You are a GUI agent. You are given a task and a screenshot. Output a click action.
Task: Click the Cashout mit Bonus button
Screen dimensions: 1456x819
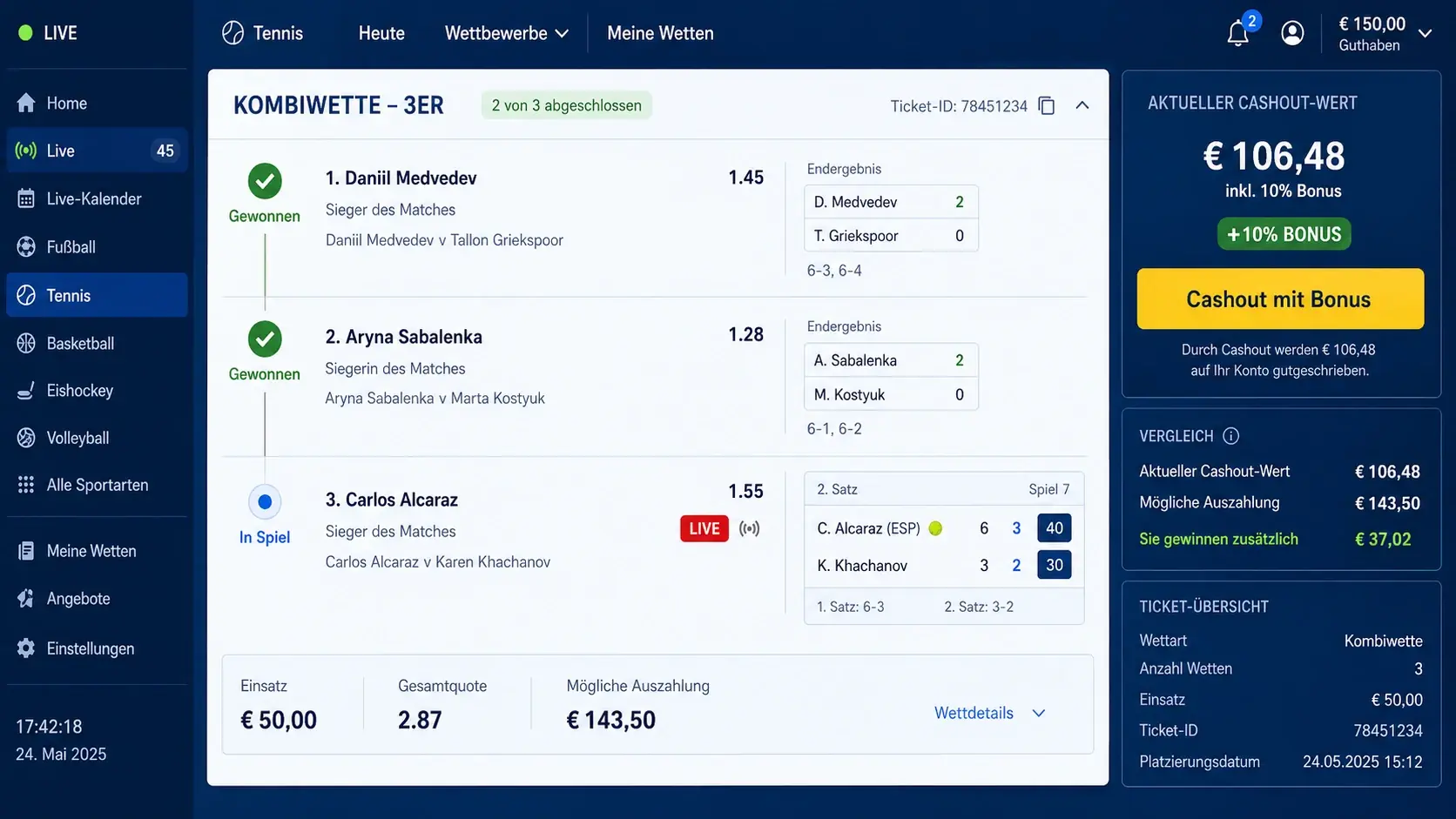point(1280,299)
